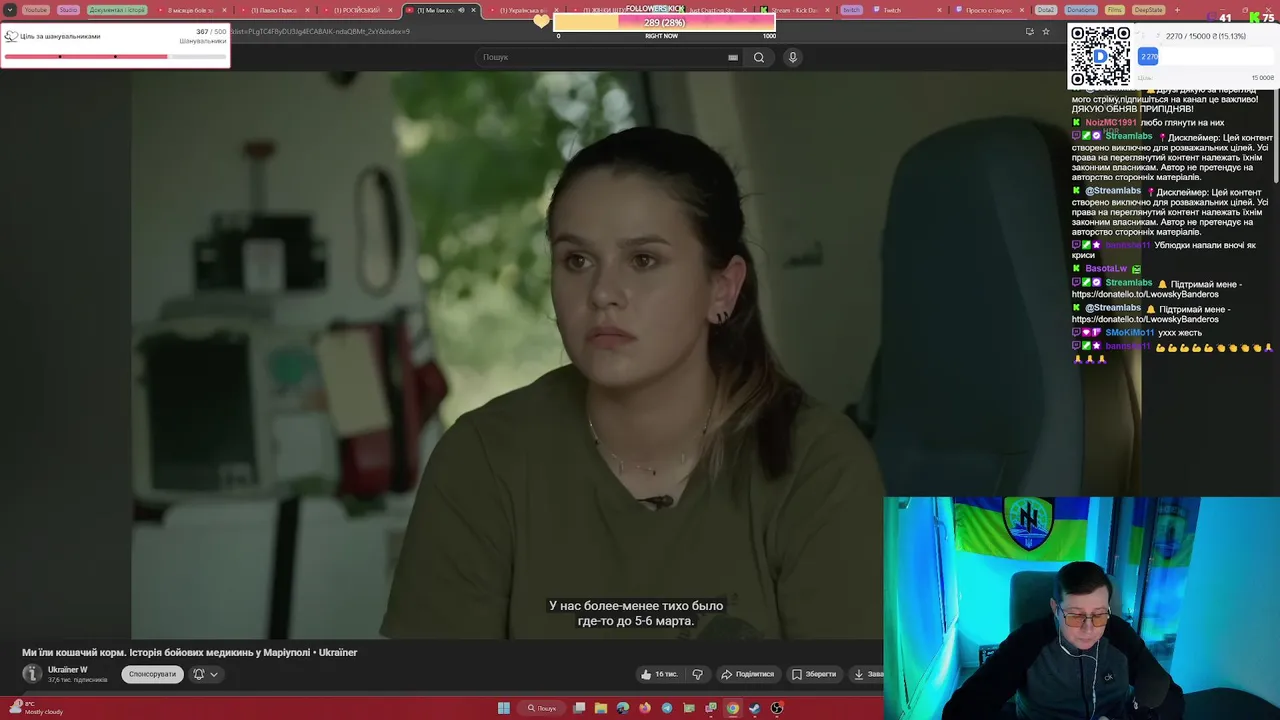
Task: Start voice search with microphone
Action: (793, 57)
